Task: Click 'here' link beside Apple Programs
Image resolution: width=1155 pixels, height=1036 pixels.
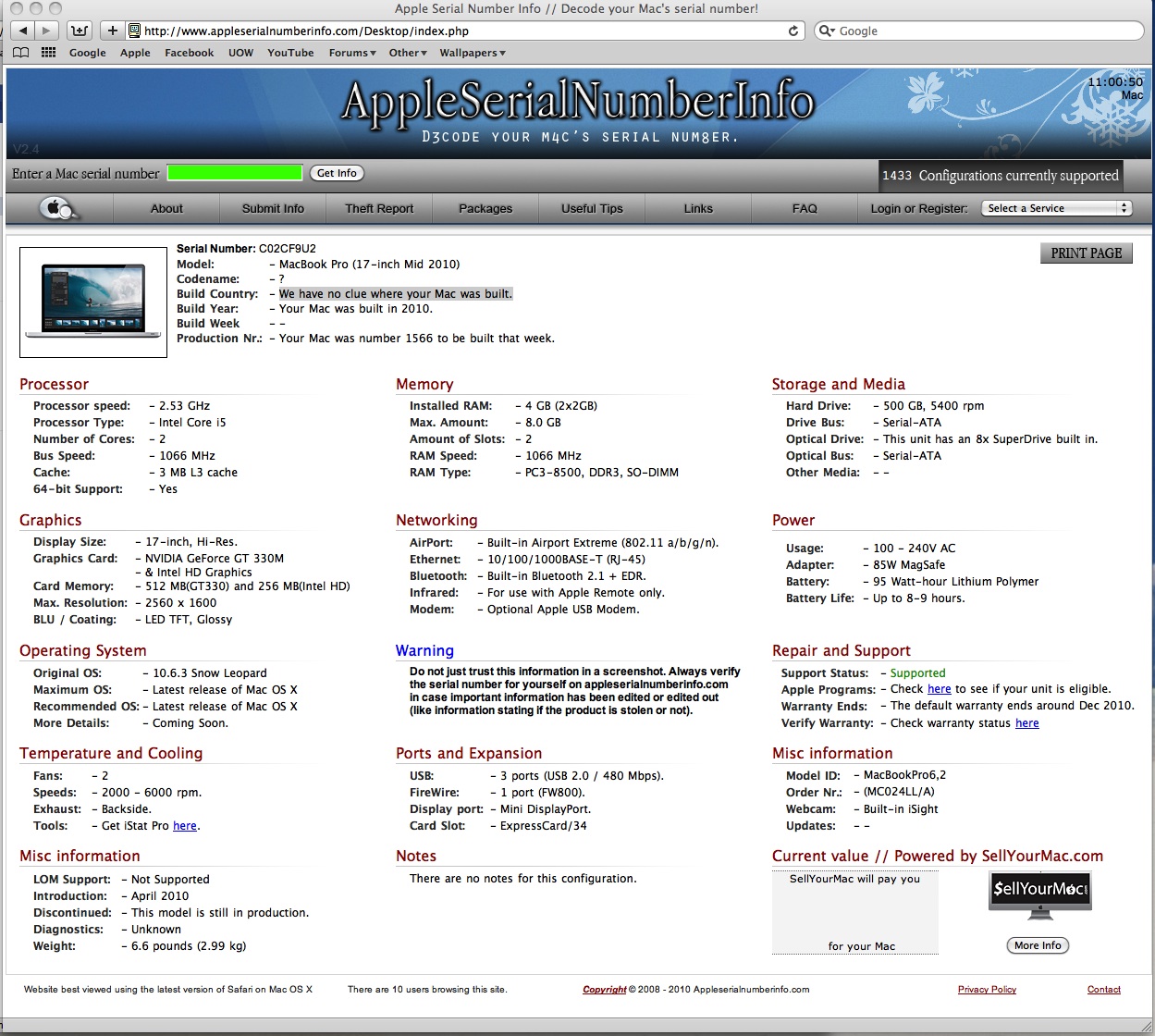Action: pos(940,689)
